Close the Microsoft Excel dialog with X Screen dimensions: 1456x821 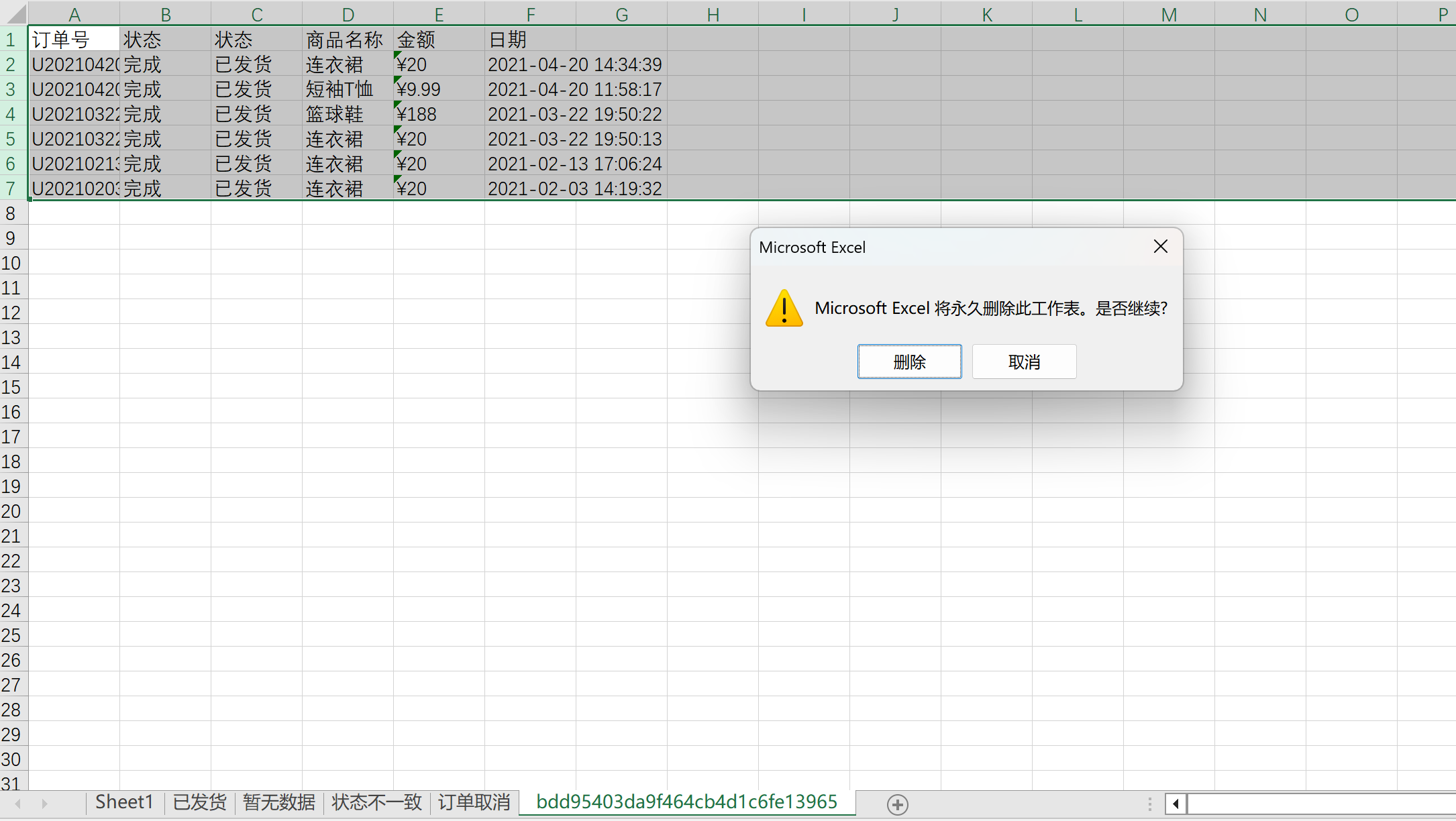(x=1160, y=247)
